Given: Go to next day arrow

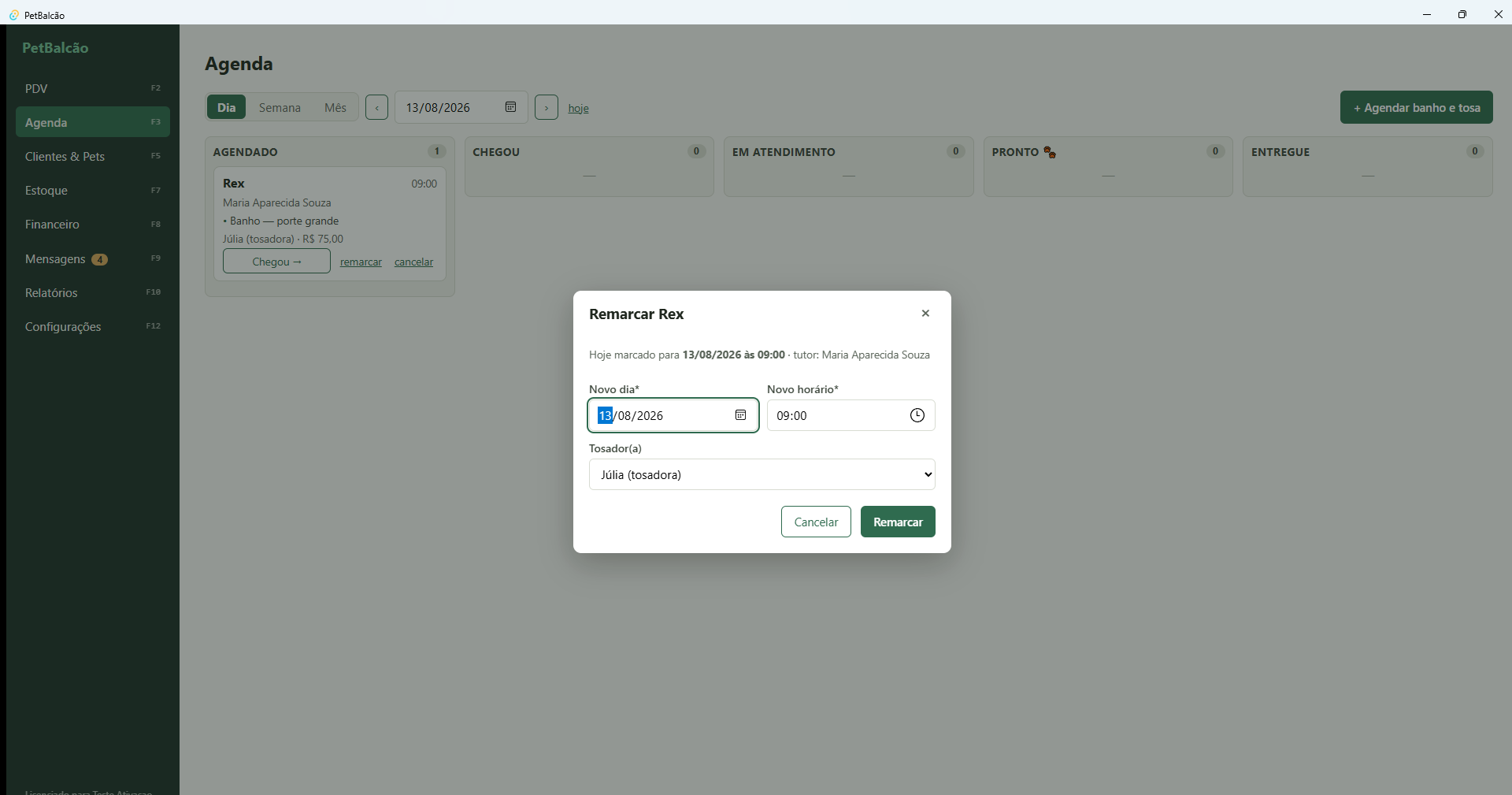Looking at the screenshot, I should pyautogui.click(x=546, y=107).
